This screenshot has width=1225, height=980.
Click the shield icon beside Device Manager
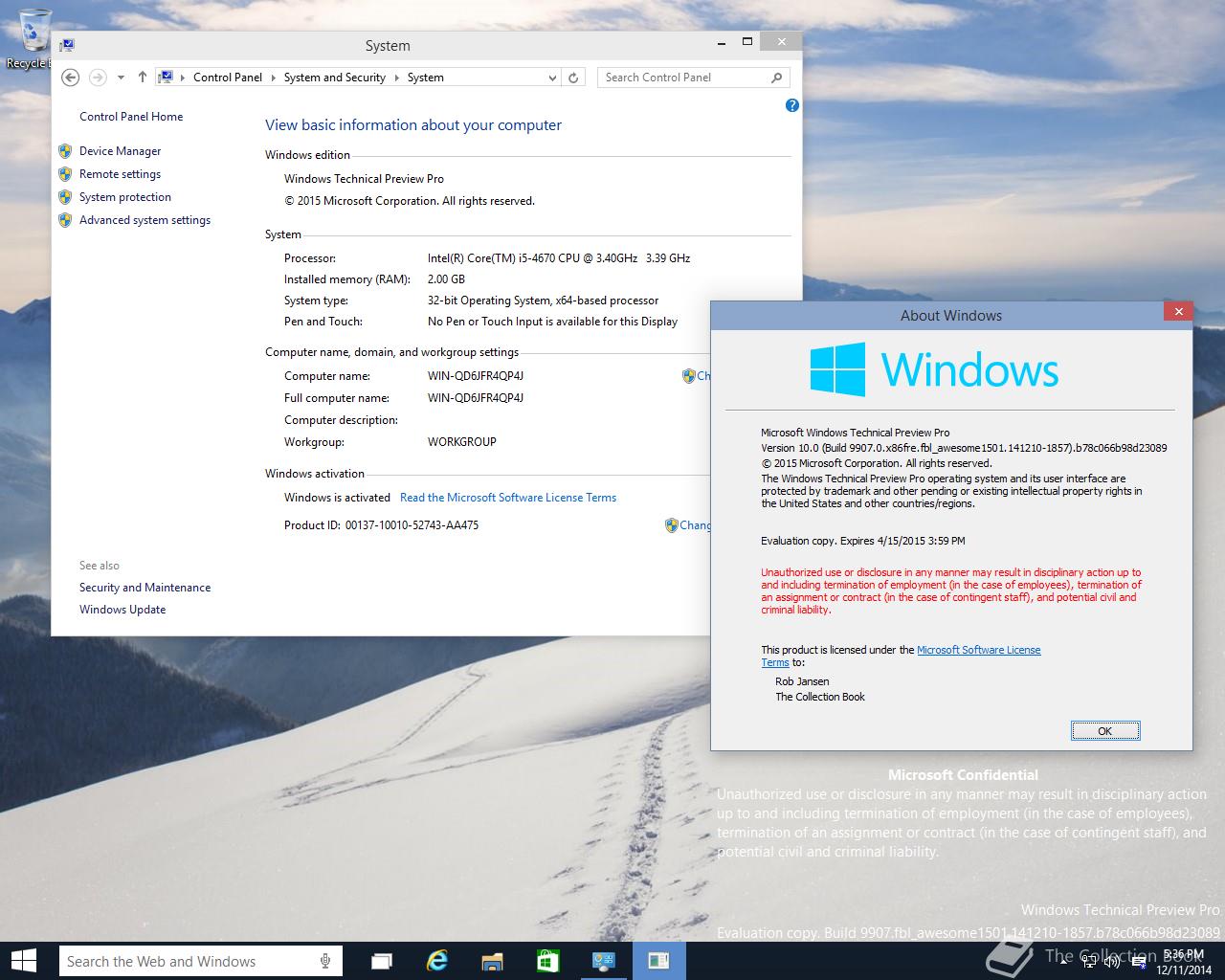[65, 151]
